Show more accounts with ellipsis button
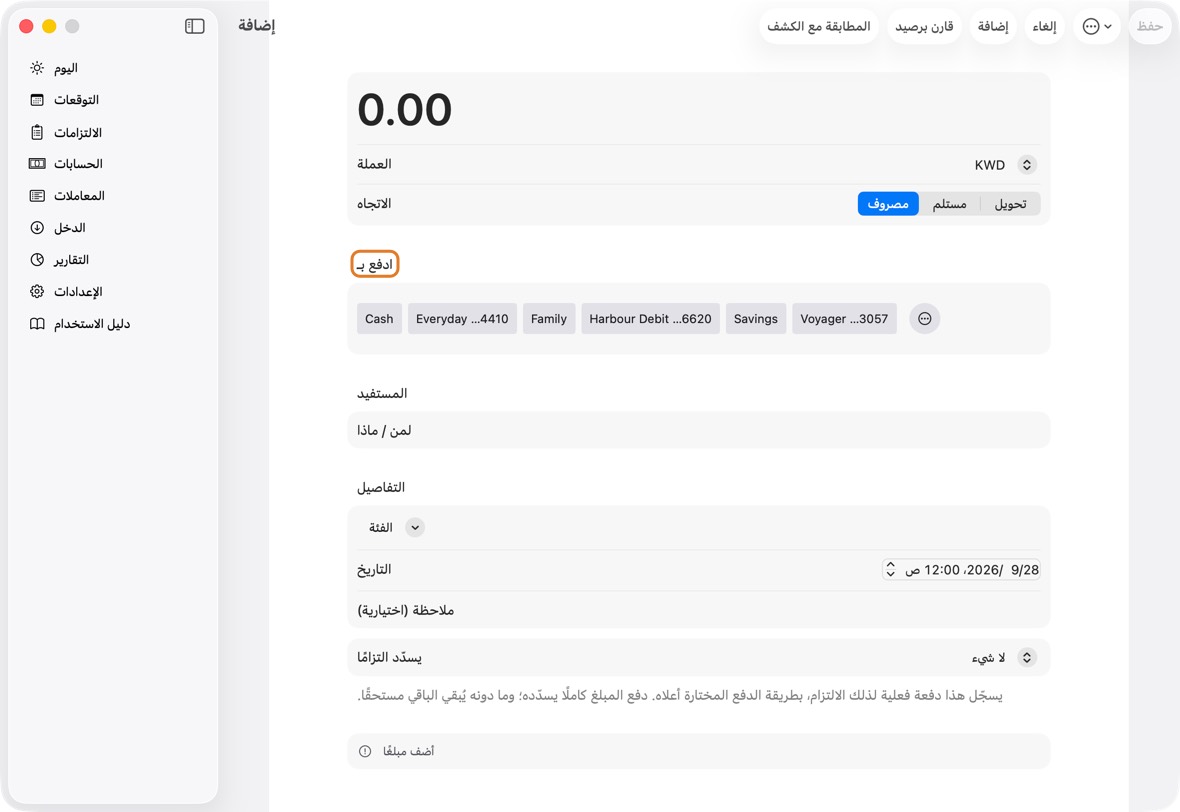 pyautogui.click(x=925, y=319)
